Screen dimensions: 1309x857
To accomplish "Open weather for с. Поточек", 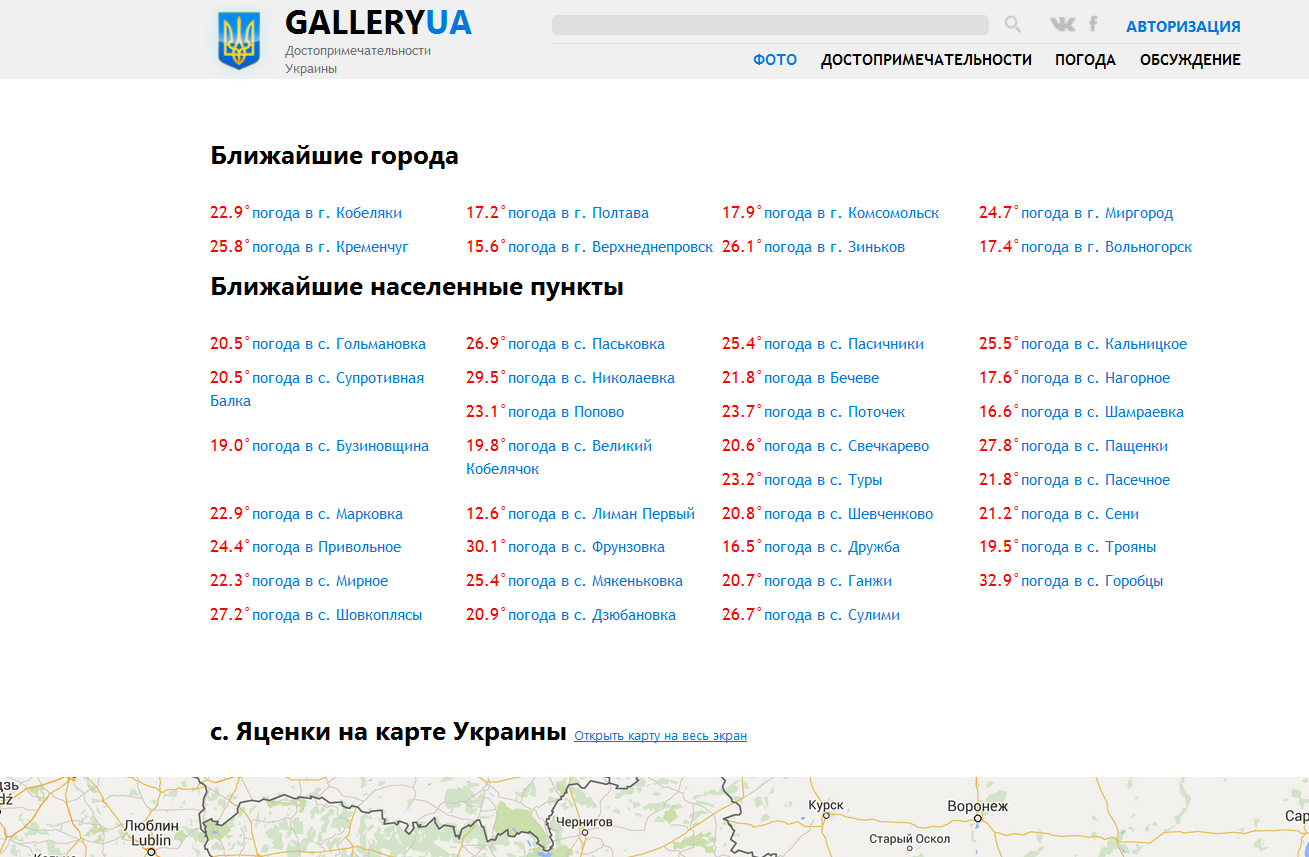I will [834, 412].
